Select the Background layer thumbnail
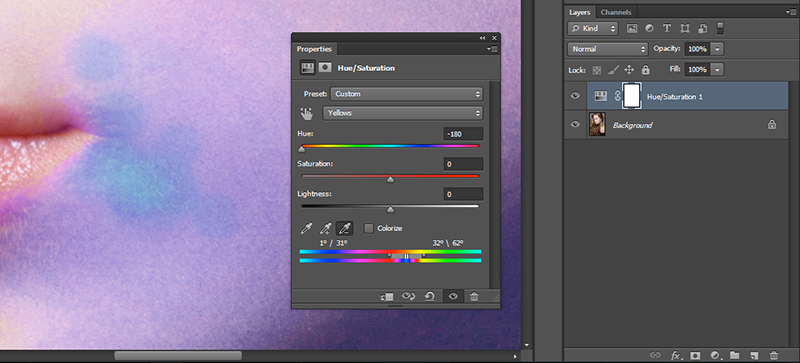 click(597, 124)
